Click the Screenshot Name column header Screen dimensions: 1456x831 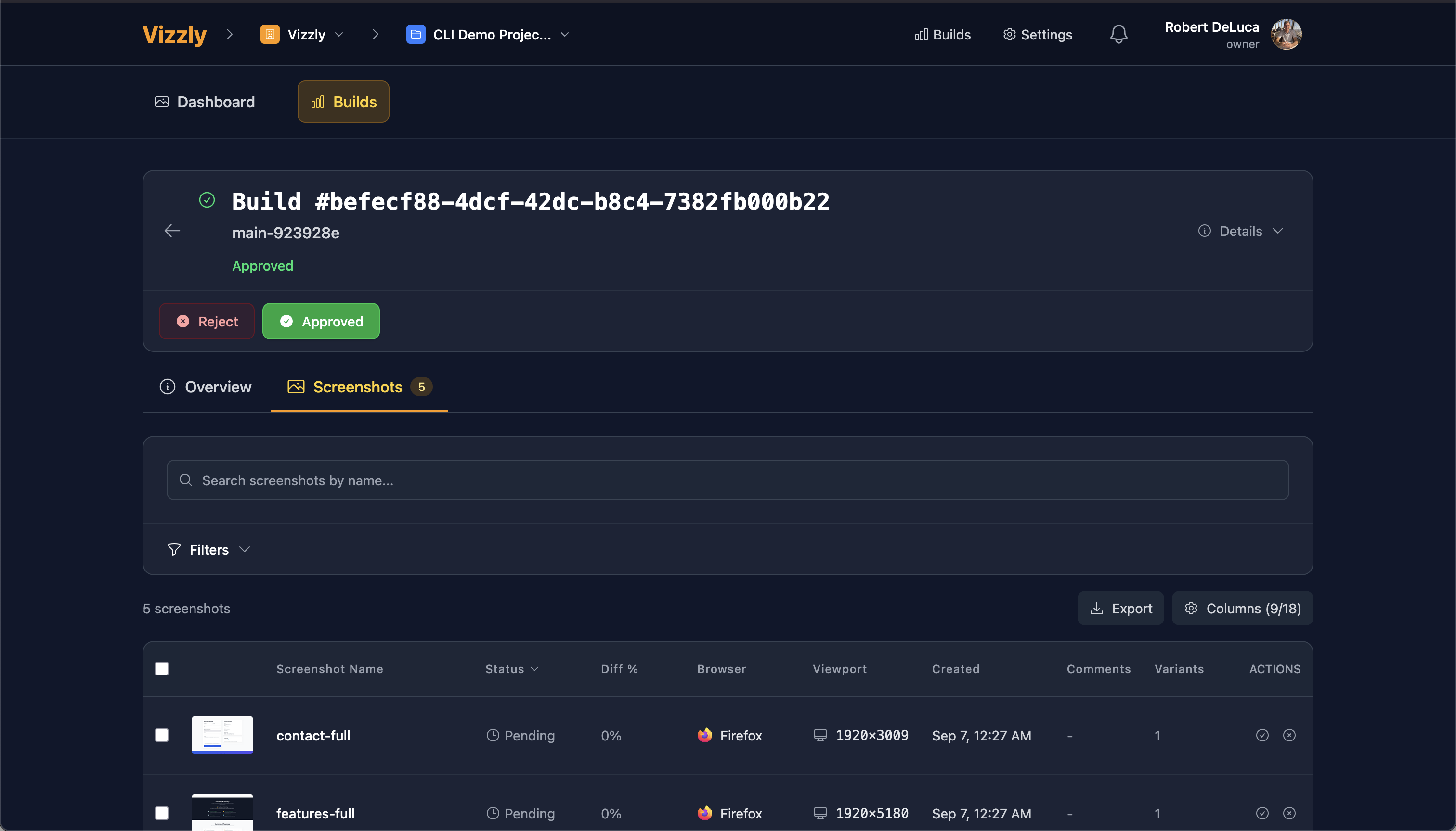click(x=330, y=668)
